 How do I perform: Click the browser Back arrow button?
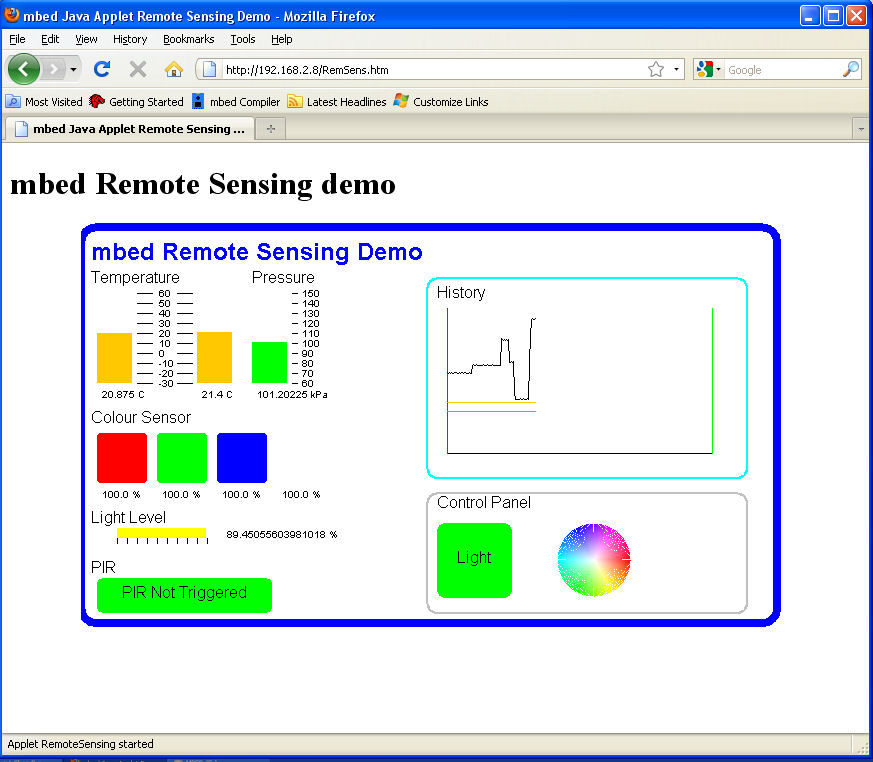point(24,69)
